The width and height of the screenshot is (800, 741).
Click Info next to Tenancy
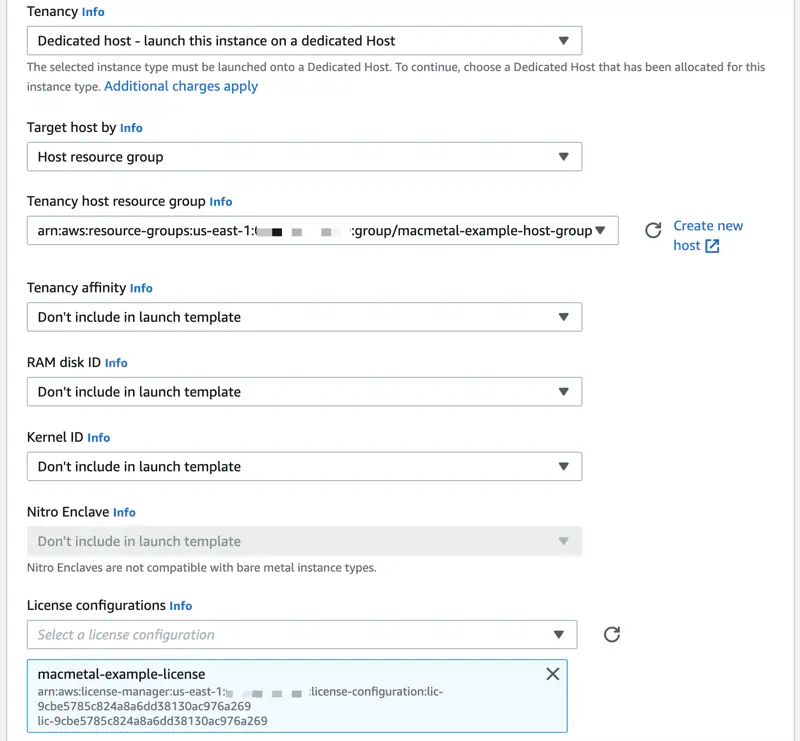(x=92, y=12)
